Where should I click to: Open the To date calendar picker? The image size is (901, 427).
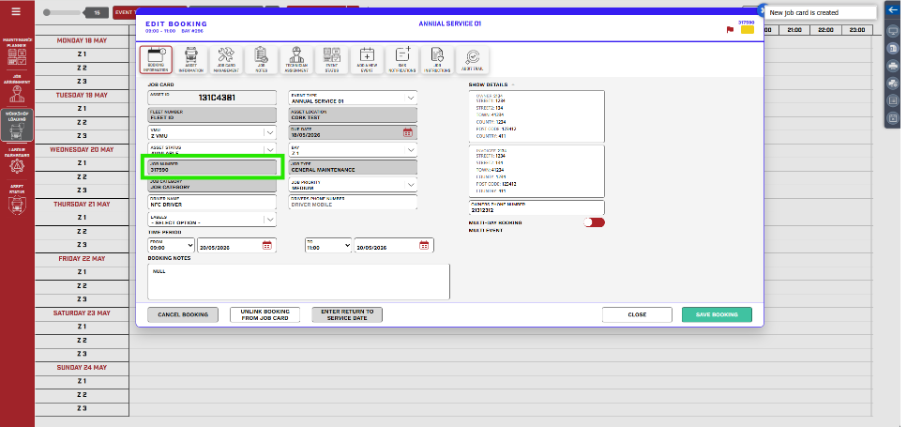pyautogui.click(x=424, y=245)
